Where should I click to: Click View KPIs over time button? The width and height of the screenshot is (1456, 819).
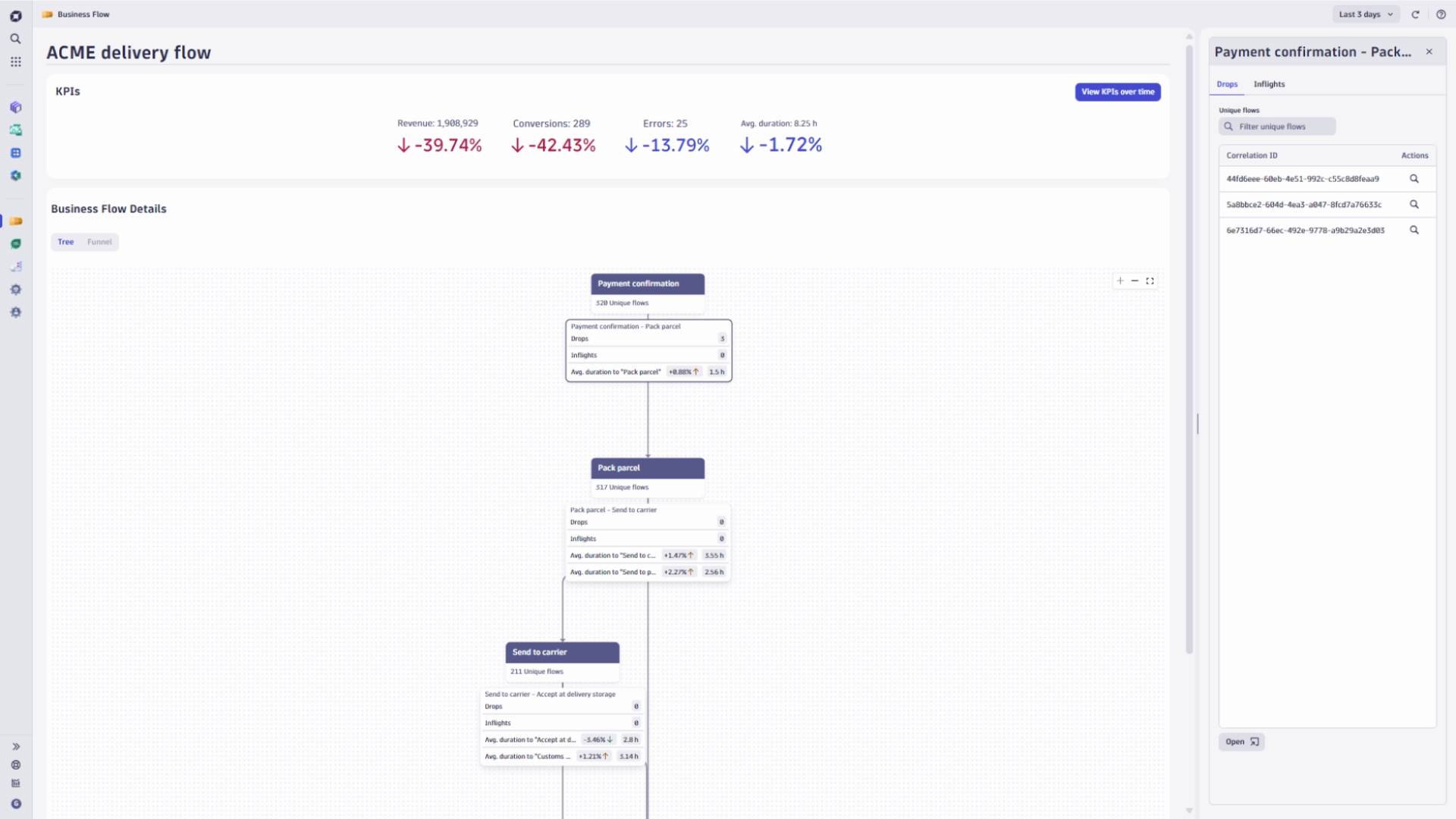[1117, 92]
